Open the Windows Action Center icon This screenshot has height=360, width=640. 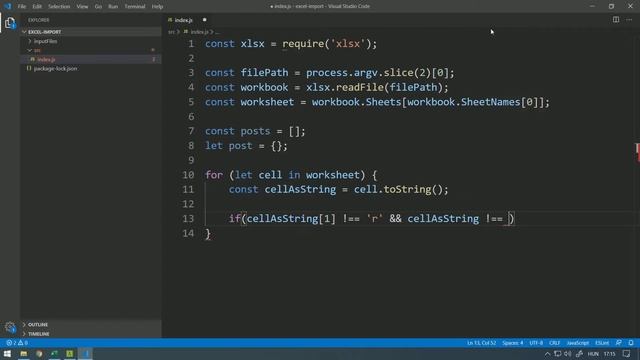coord(627,354)
